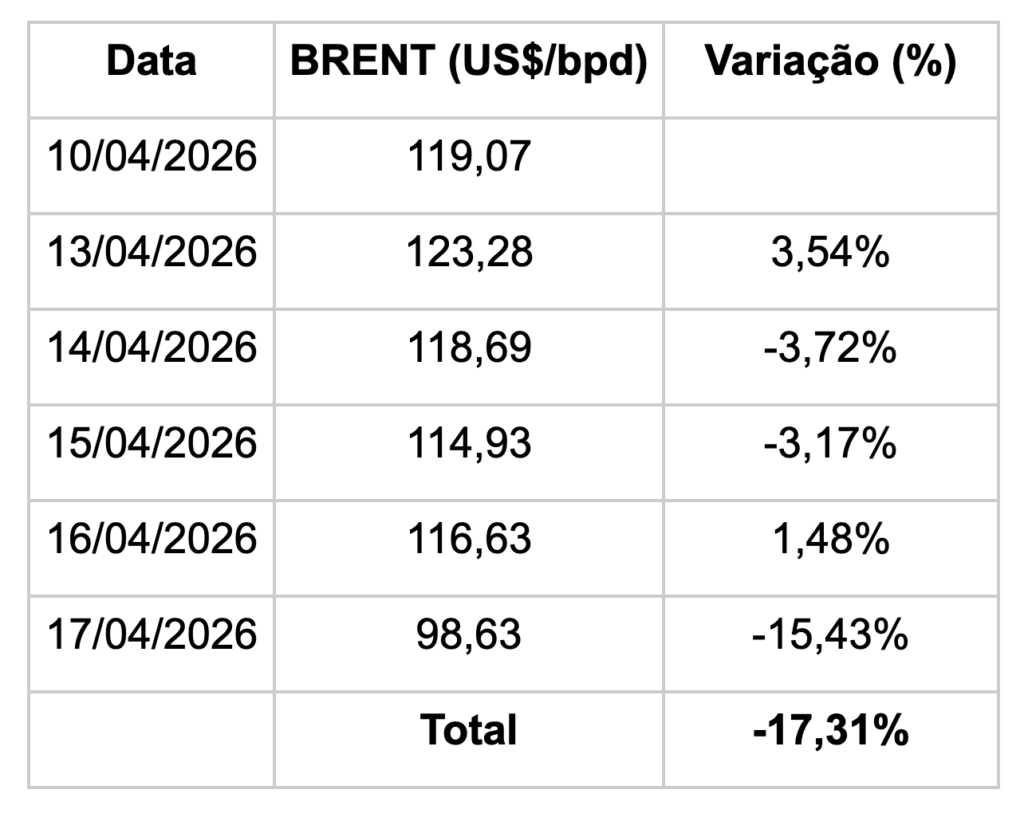Select the date 16/04/2026
1024x813 pixels.
(151, 539)
